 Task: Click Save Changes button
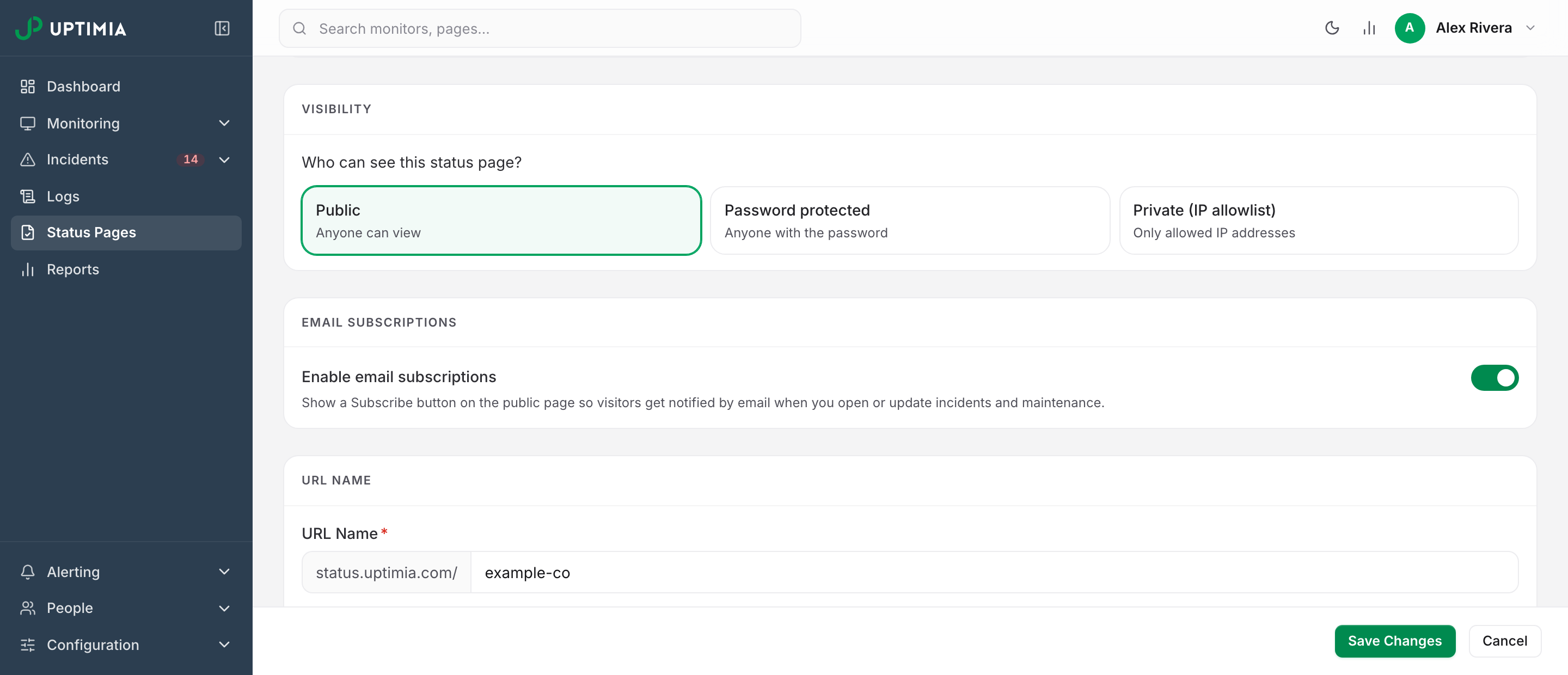[x=1394, y=641]
